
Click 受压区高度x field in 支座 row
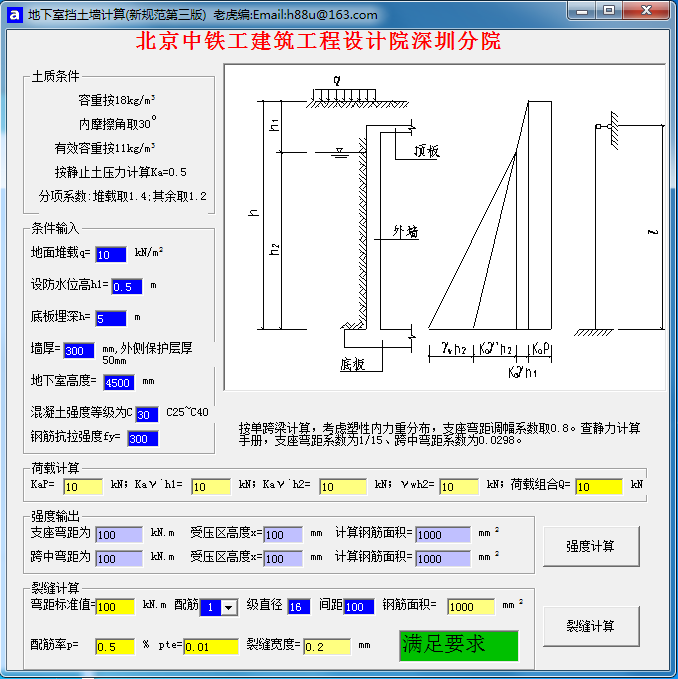[283, 535]
